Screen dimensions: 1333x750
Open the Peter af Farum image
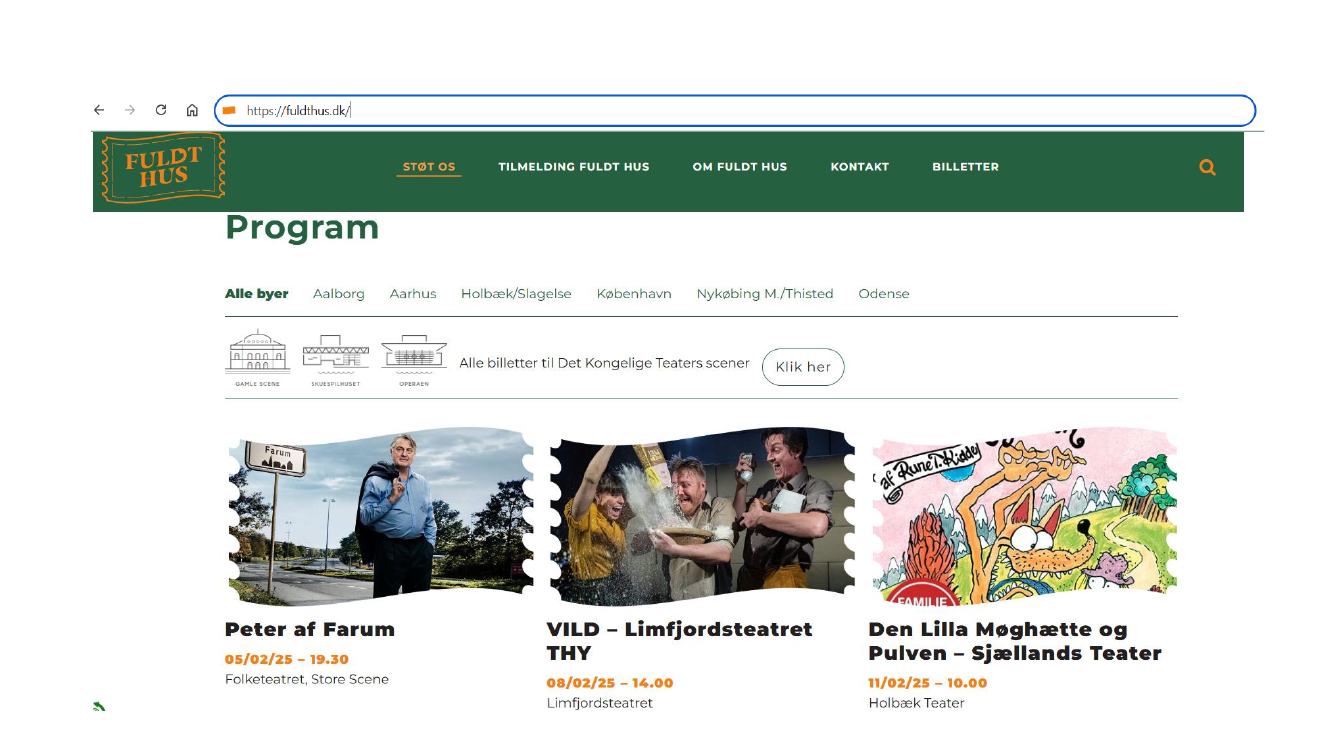pos(381,516)
